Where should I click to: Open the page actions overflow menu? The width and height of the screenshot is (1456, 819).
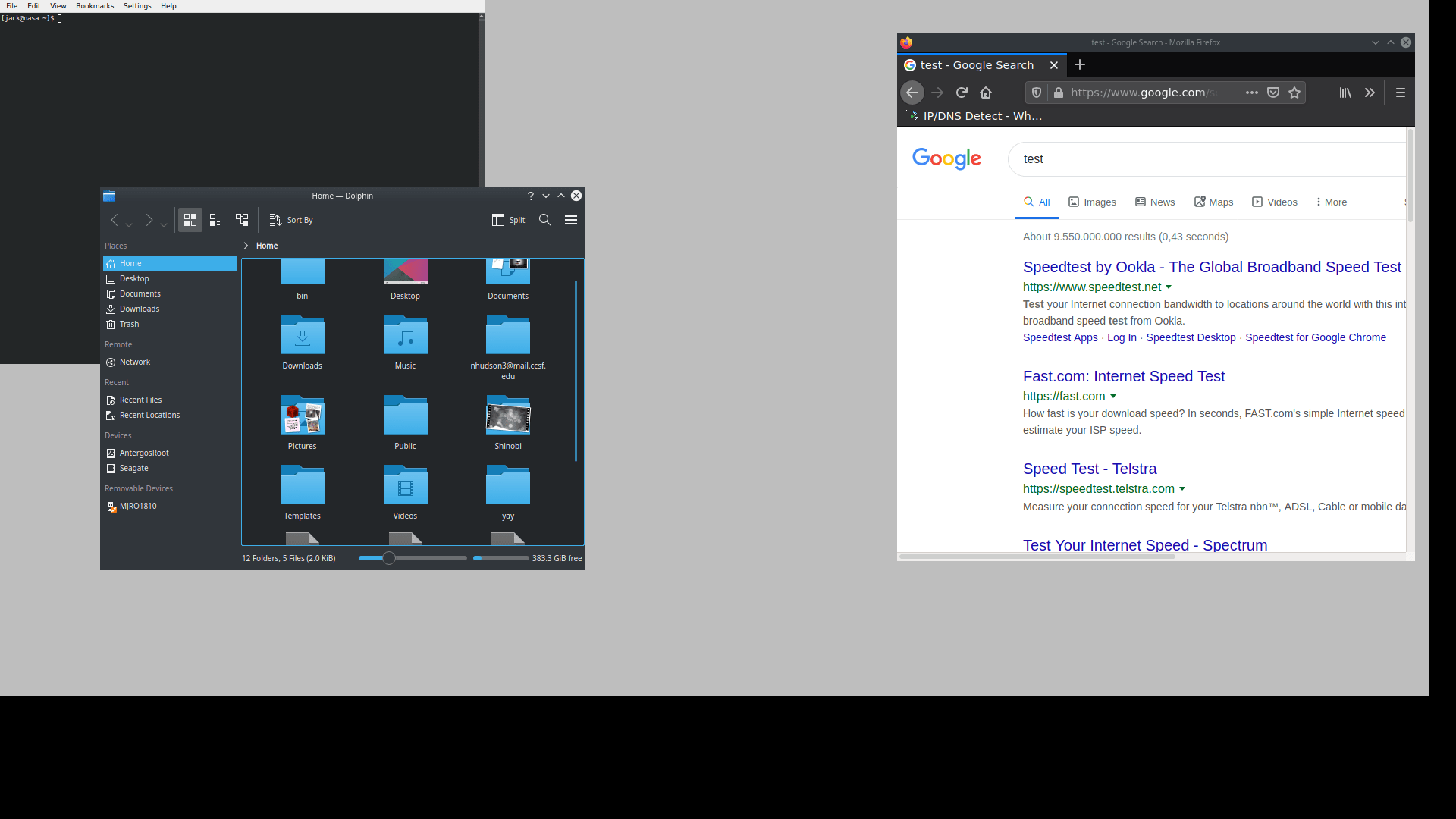click(x=1252, y=92)
